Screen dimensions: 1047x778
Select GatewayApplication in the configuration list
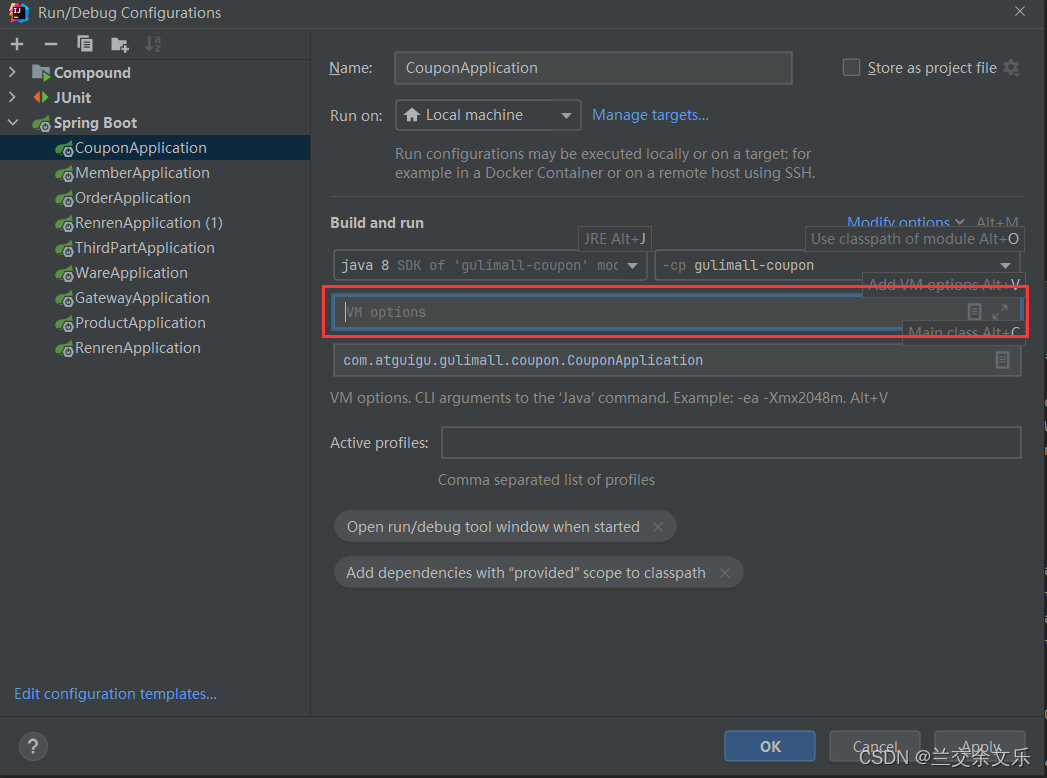(x=142, y=298)
